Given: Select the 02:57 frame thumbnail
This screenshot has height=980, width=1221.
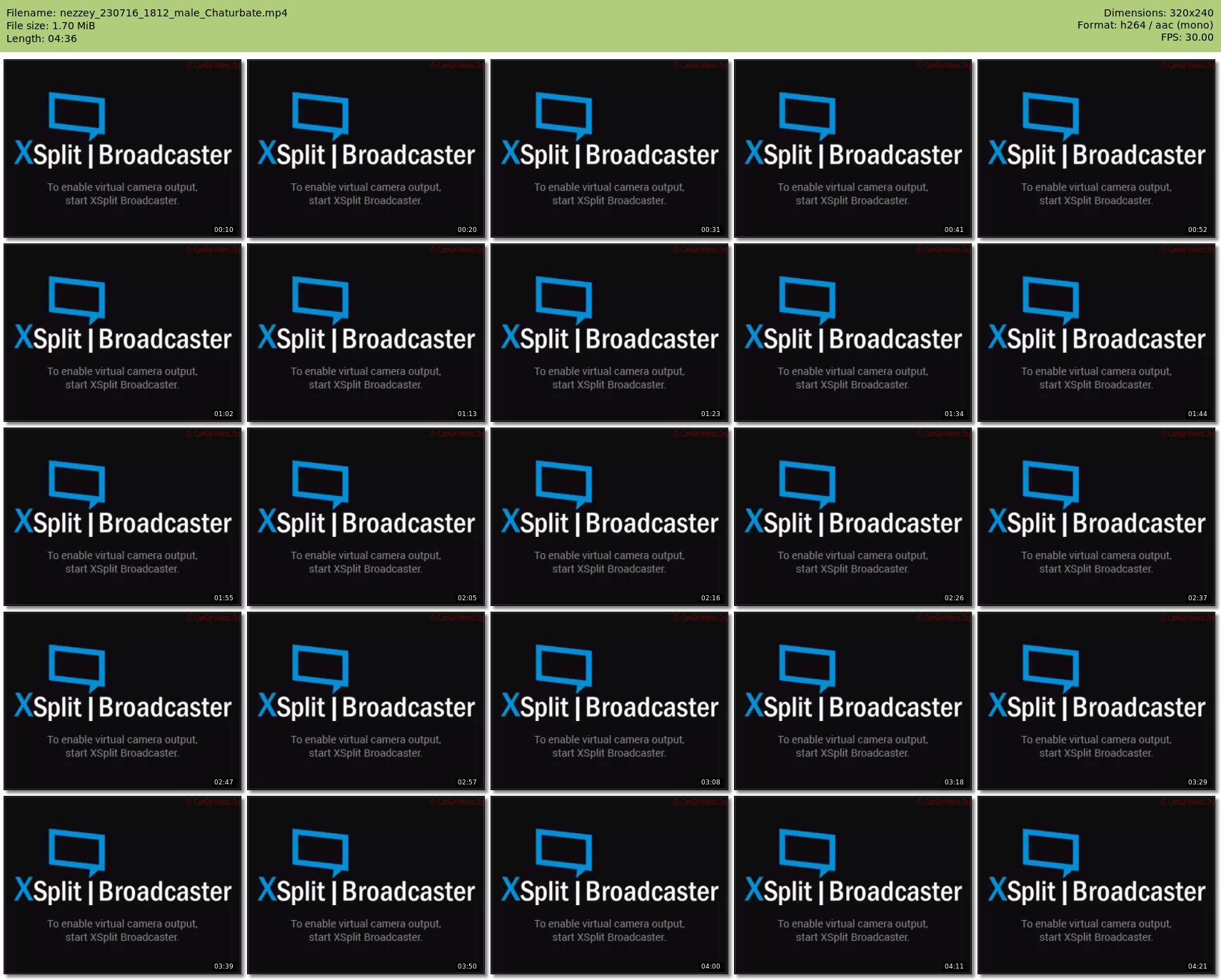Looking at the screenshot, I should (366, 701).
